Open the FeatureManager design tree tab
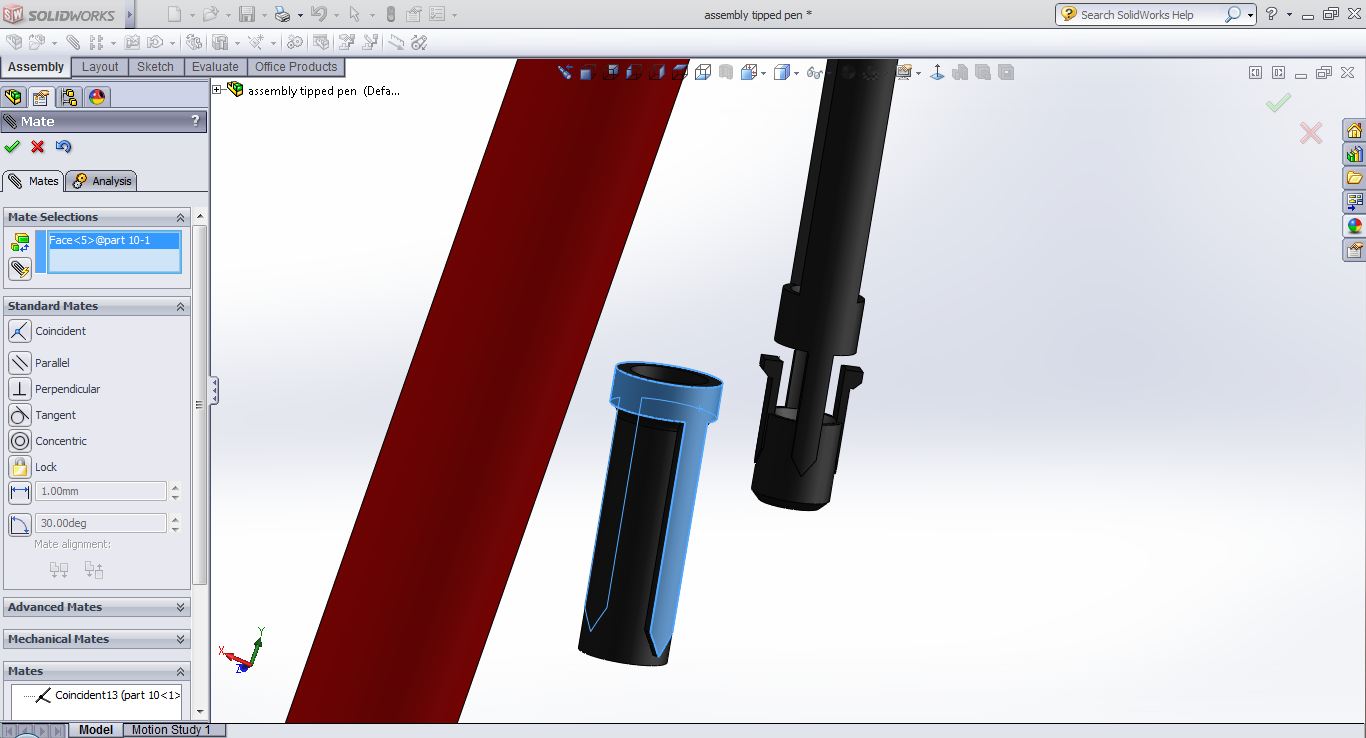The image size is (1366, 738). click(13, 97)
